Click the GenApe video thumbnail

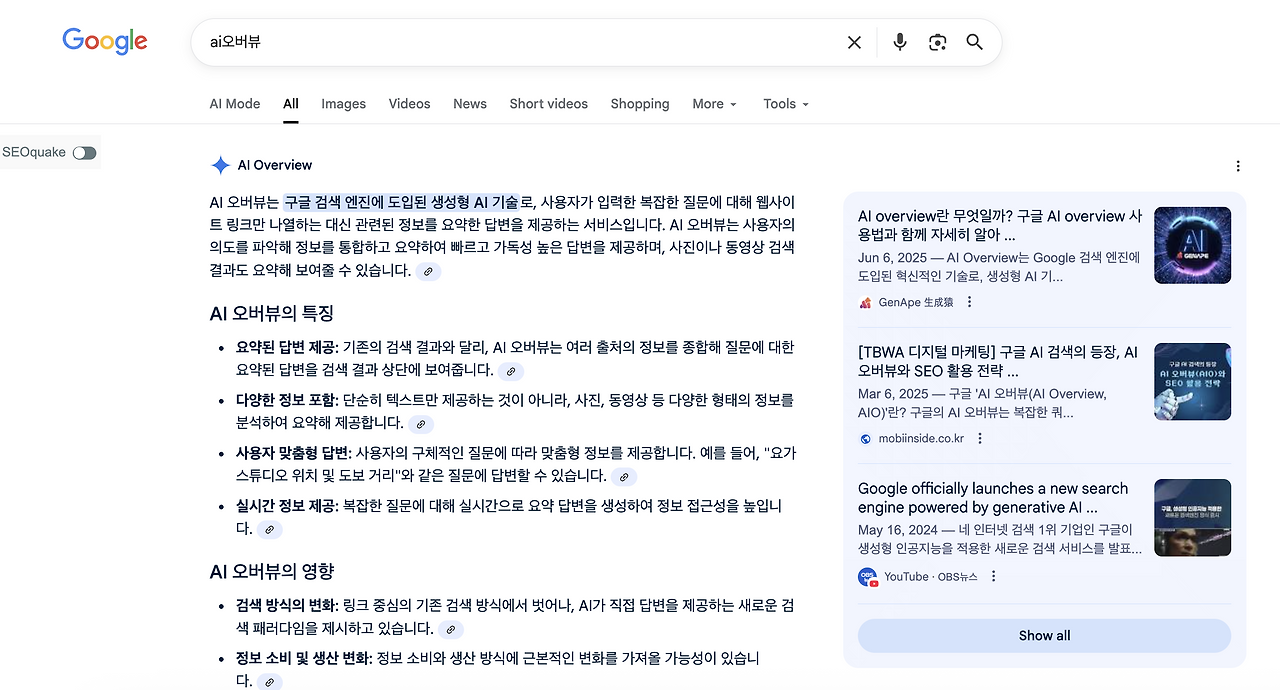pos(1192,245)
